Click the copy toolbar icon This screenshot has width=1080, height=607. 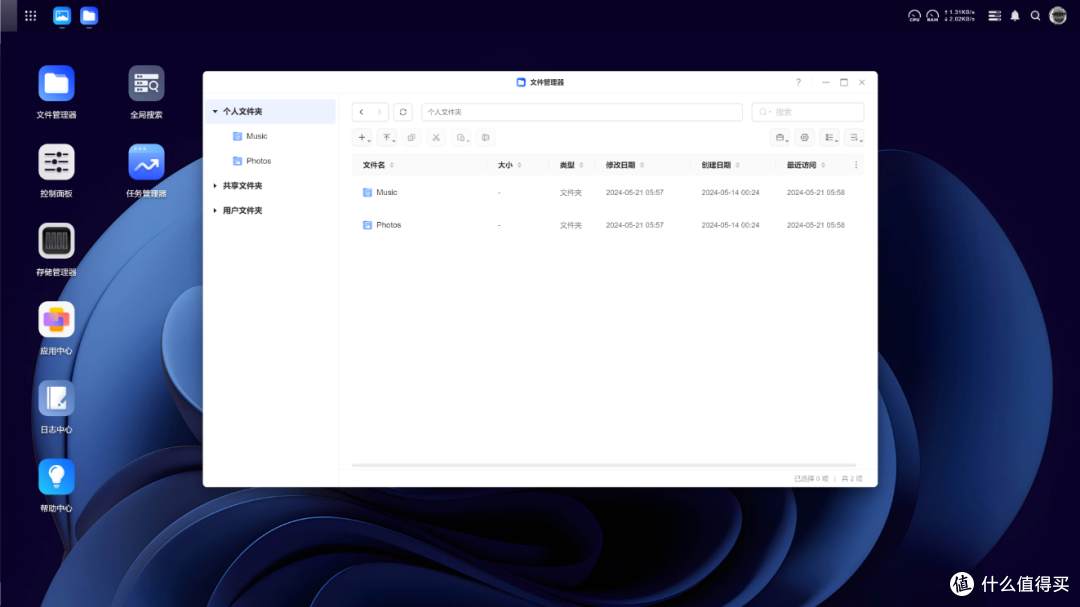tap(411, 138)
